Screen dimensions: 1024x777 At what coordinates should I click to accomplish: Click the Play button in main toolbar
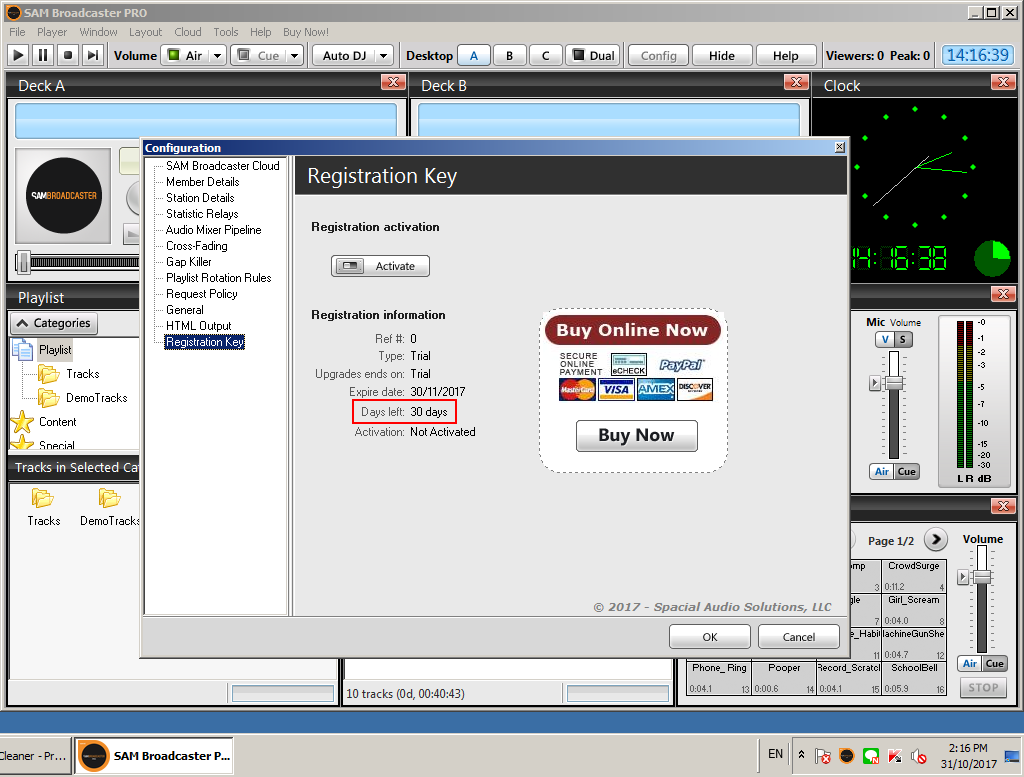pos(18,56)
